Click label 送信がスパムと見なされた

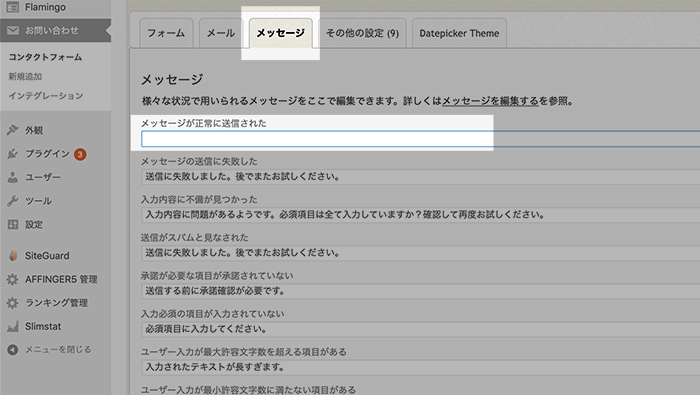195,237
